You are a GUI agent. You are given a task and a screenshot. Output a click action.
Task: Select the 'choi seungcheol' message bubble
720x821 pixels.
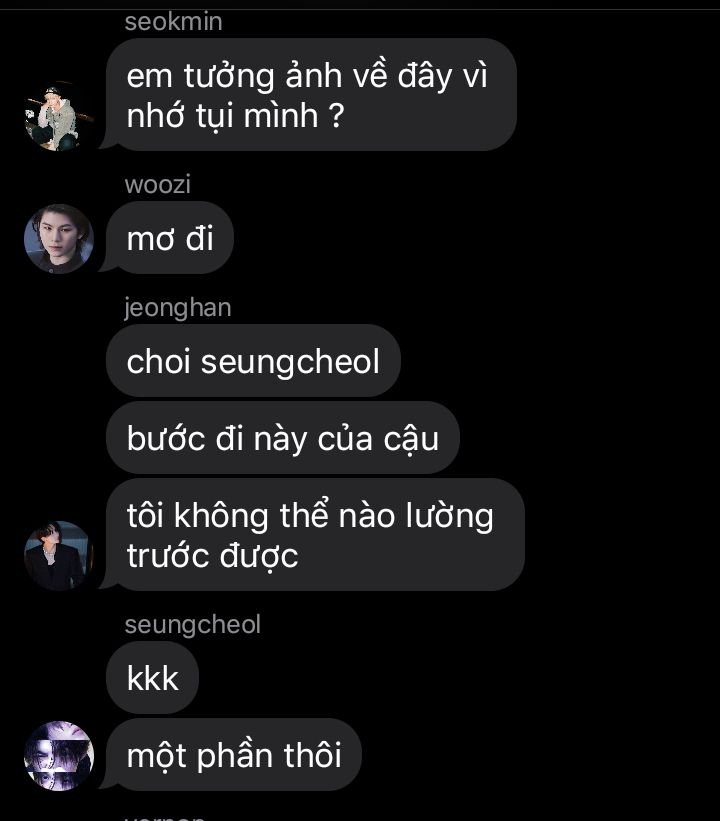coord(253,361)
